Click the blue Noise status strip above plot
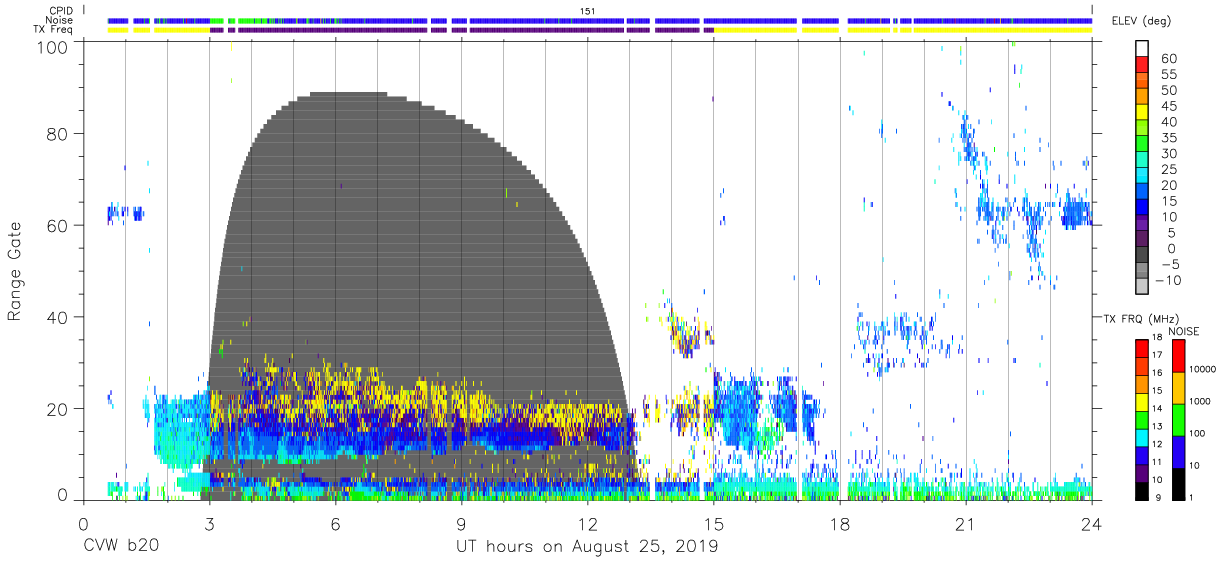Screen dimensions: 1228x567 pos(599,20)
